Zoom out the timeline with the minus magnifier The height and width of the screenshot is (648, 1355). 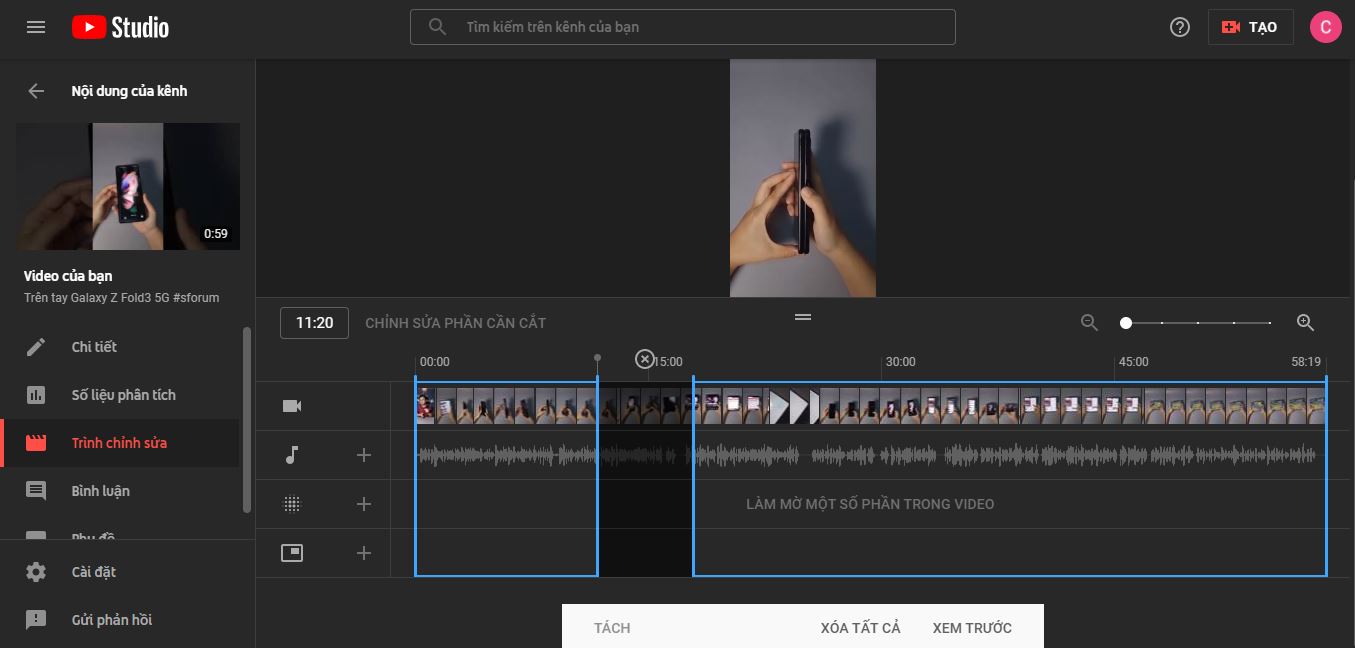pyautogui.click(x=1090, y=323)
